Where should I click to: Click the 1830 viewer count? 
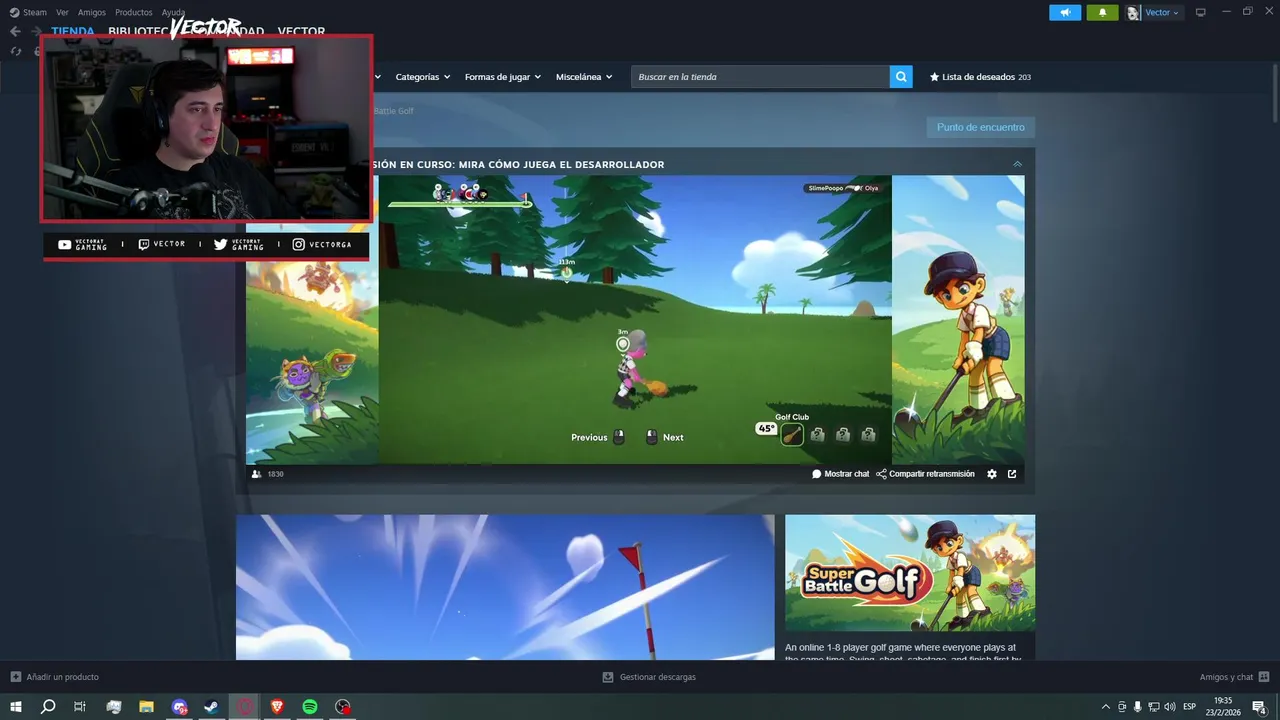[x=268, y=474]
